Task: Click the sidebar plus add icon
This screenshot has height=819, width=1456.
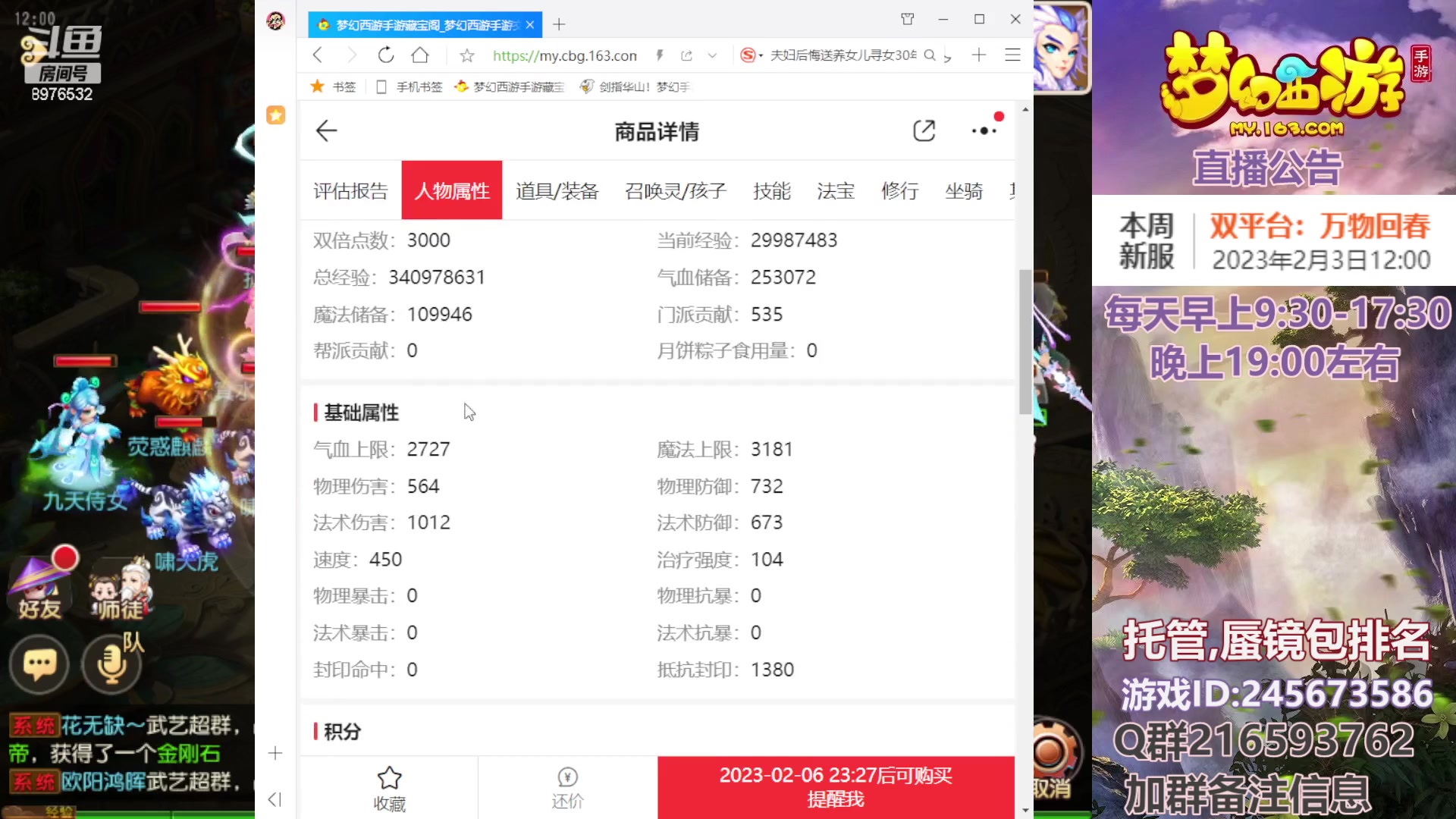Action: [x=275, y=753]
